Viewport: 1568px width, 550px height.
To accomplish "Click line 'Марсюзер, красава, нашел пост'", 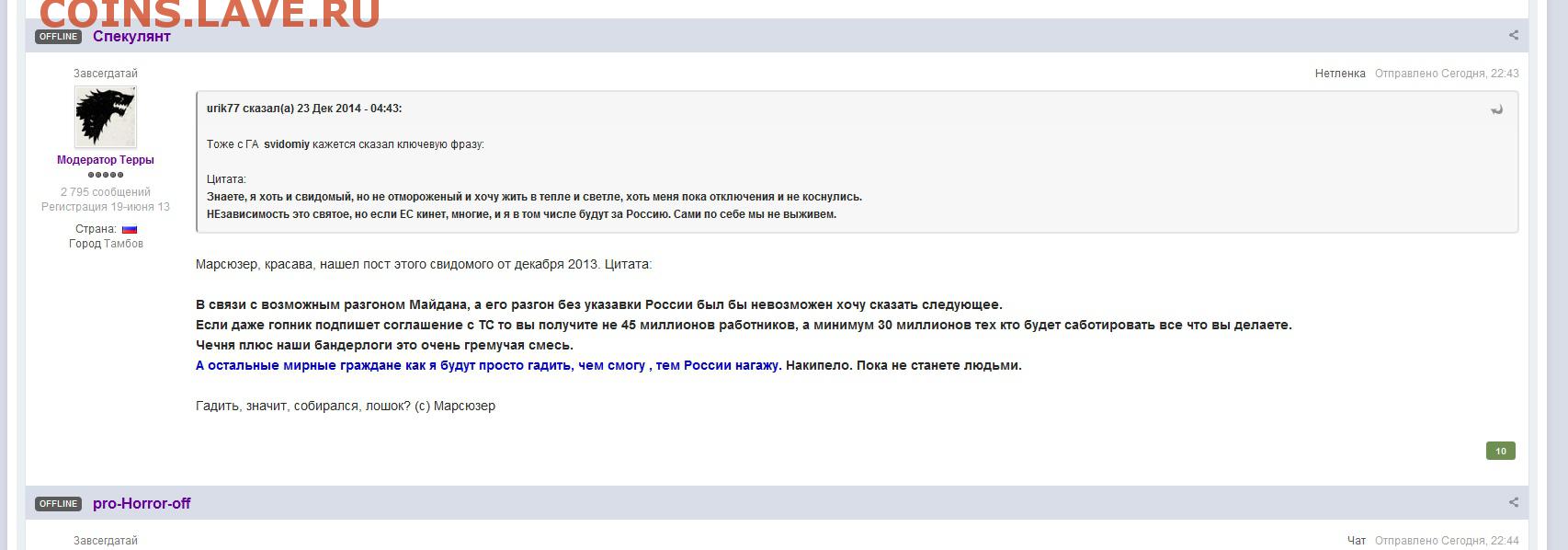I will click(424, 264).
